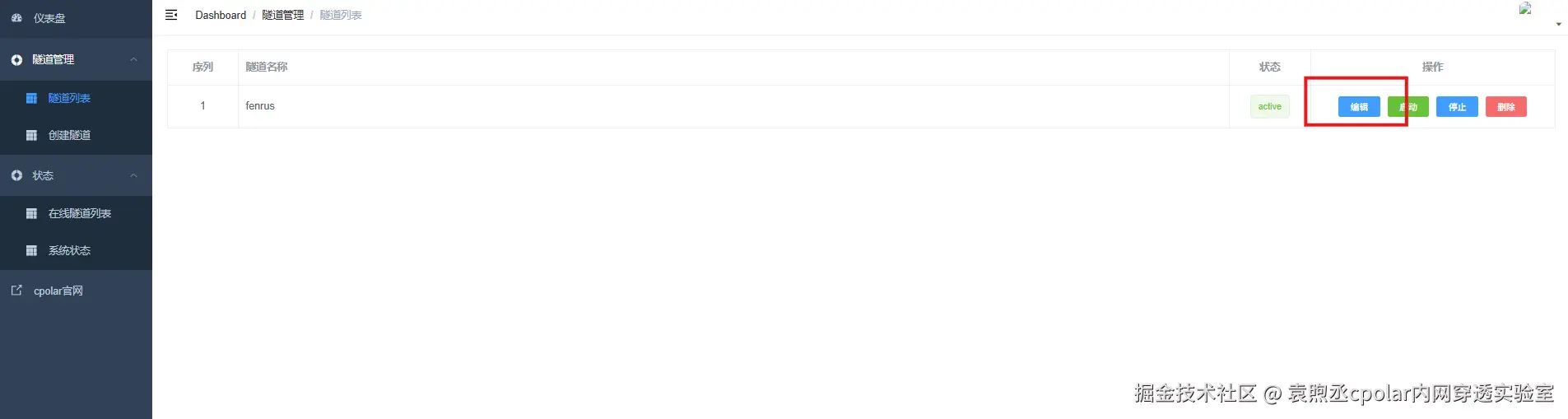Click the dashboard icon beside 仪表盘
1568x419 pixels.
[x=16, y=17]
